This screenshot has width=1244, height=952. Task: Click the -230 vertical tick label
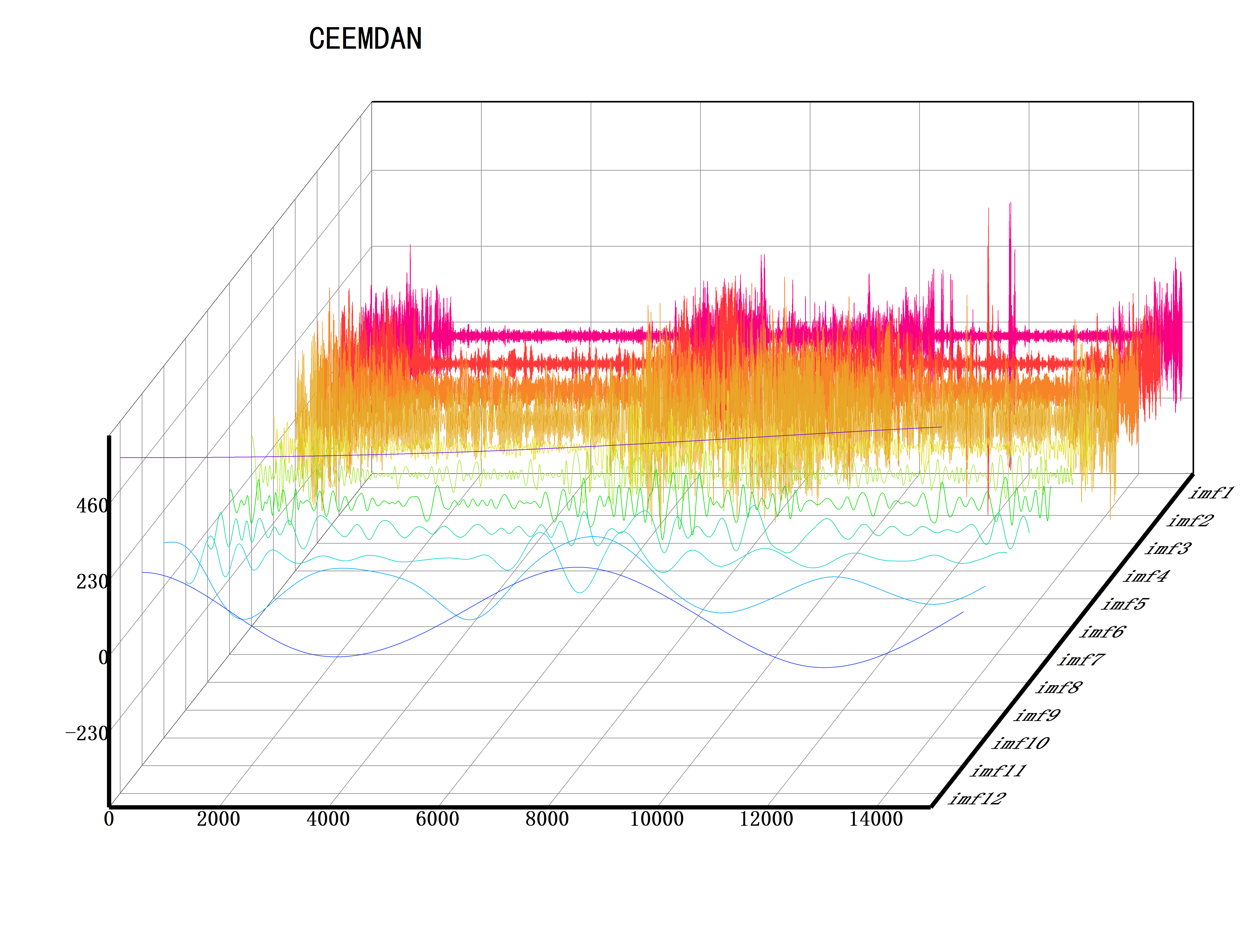(86, 733)
